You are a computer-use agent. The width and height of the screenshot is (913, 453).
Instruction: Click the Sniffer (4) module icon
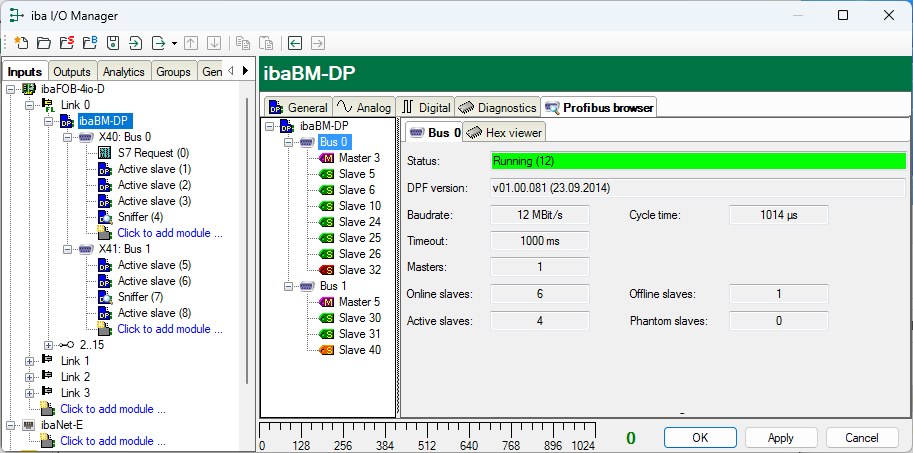point(105,217)
